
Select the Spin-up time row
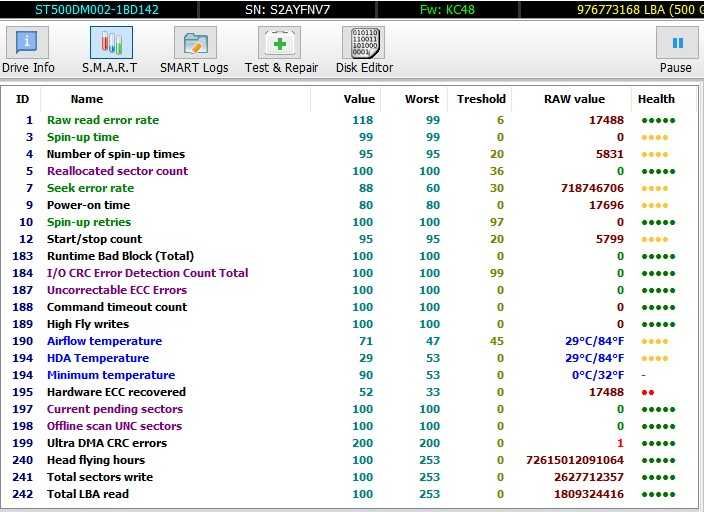point(349,137)
